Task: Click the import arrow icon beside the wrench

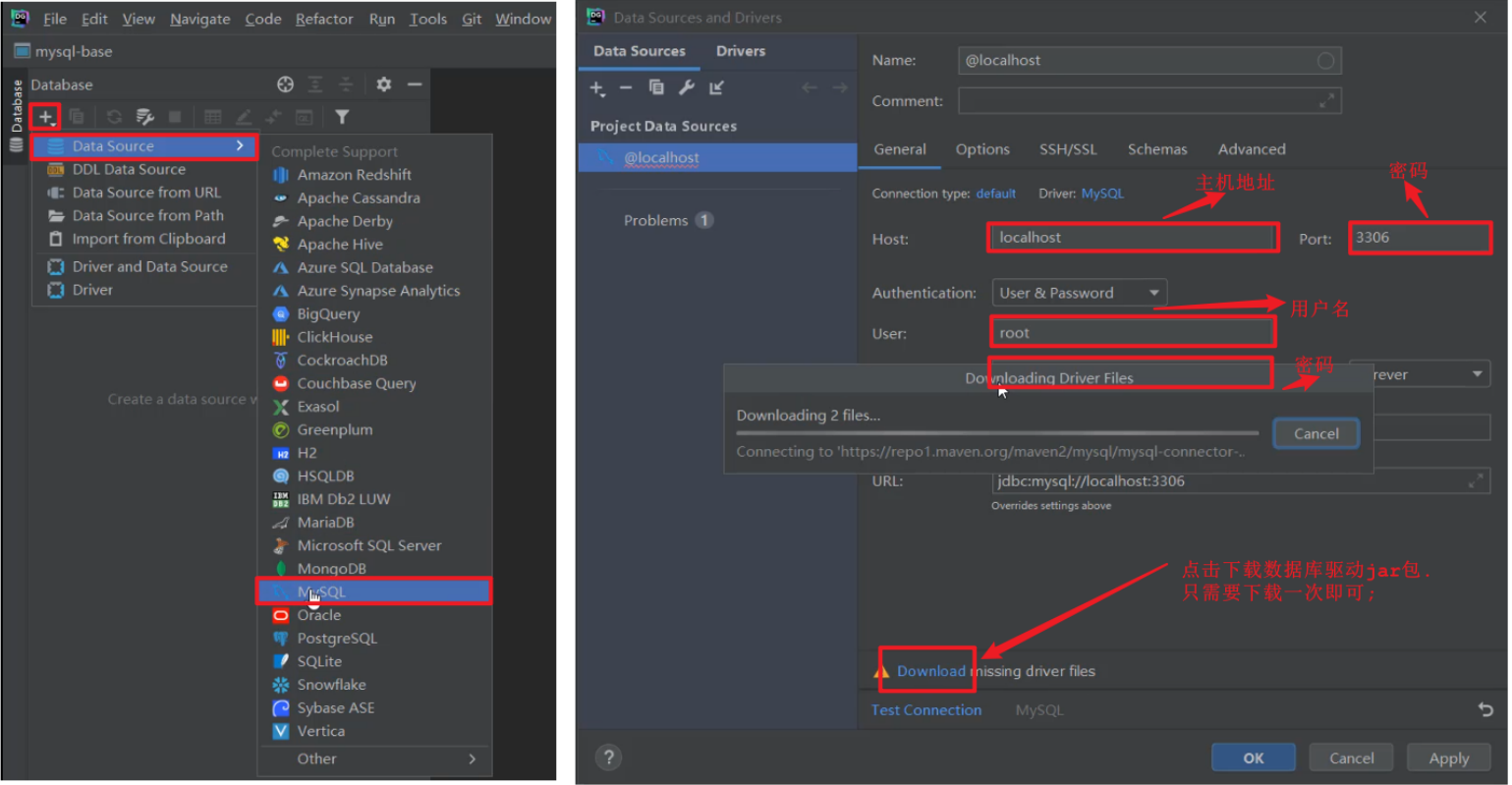Action: 717,87
